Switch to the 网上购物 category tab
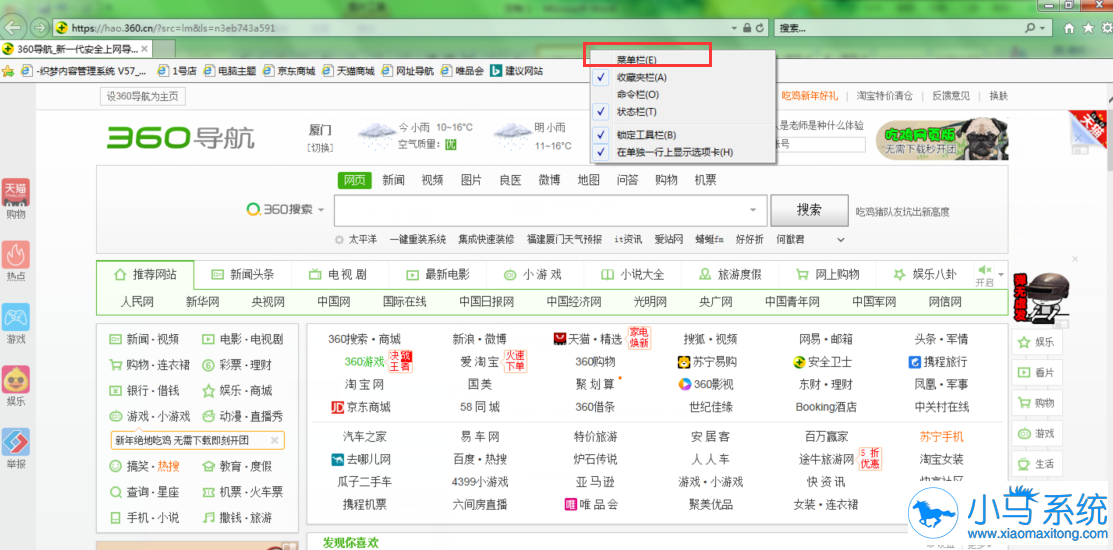 tap(828, 274)
